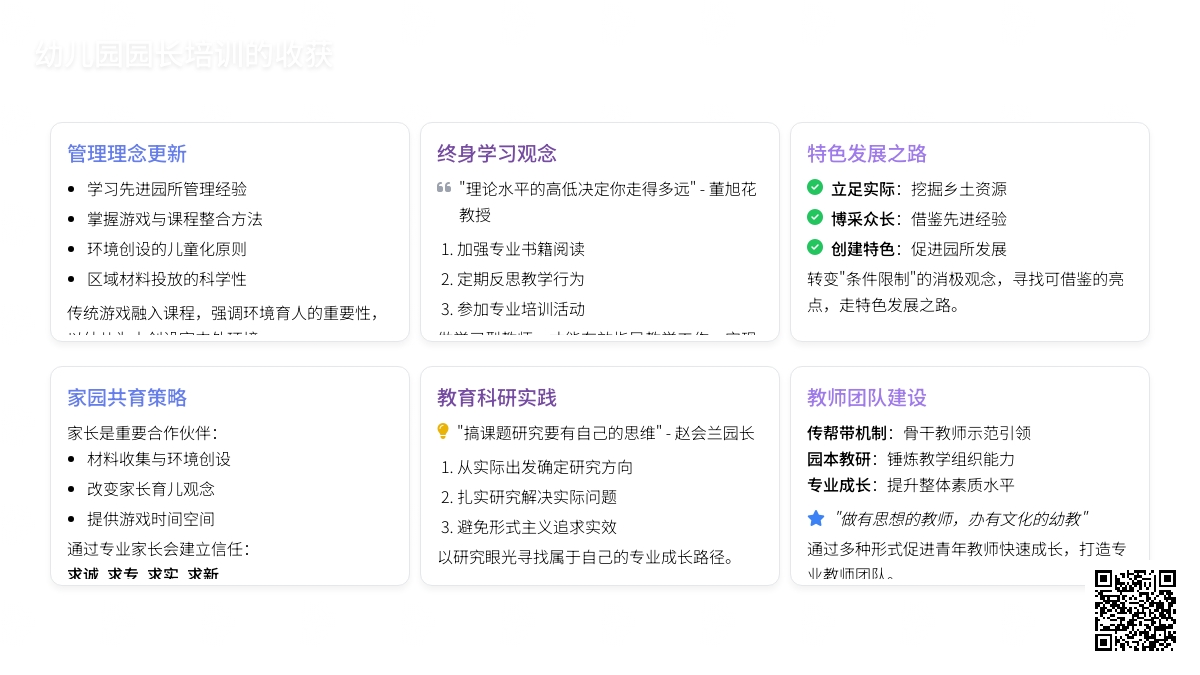This screenshot has width=1200, height=675.
Task: Click the blue star icon in 教师团队建设 card
Action: 816,518
